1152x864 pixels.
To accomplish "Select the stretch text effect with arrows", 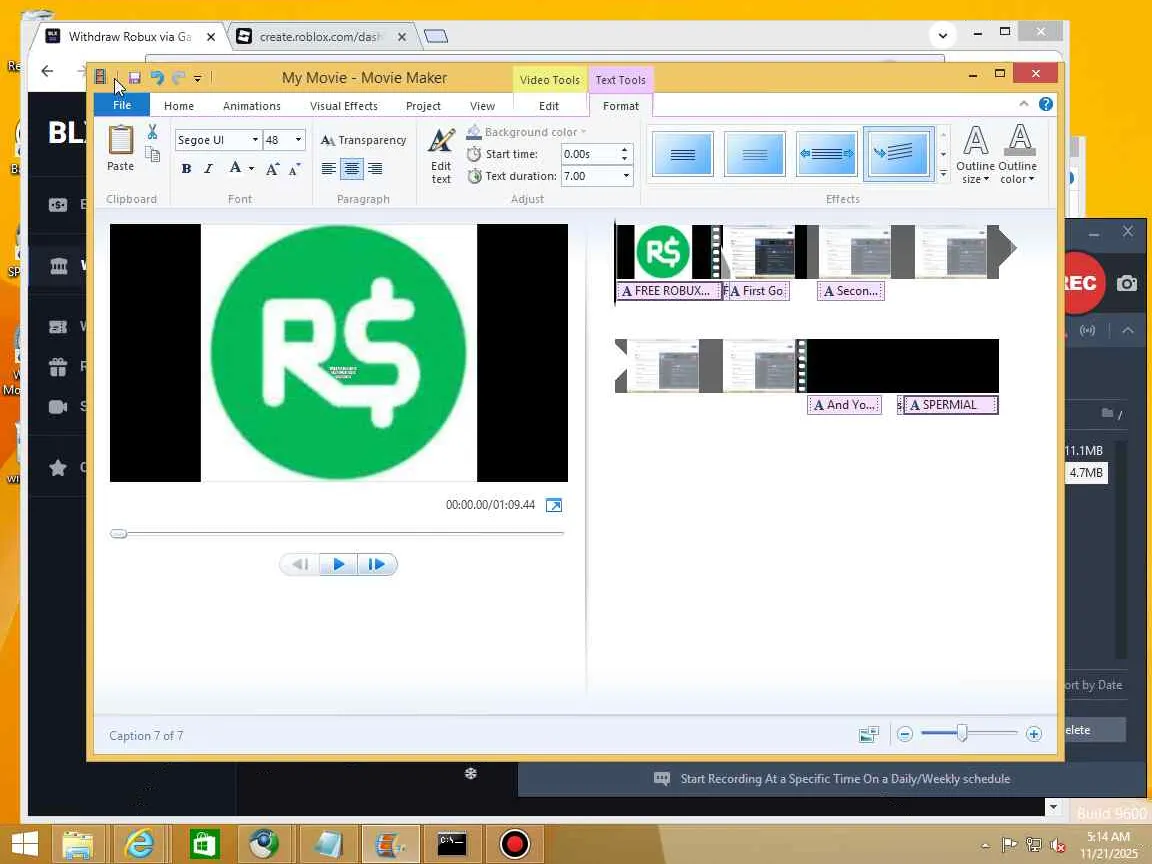I will pyautogui.click(x=827, y=154).
